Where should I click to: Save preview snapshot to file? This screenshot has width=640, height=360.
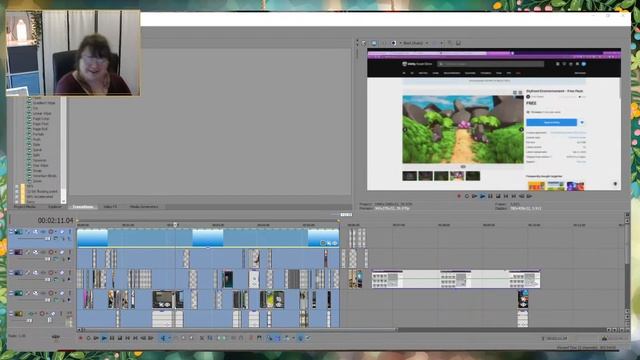click(x=458, y=43)
